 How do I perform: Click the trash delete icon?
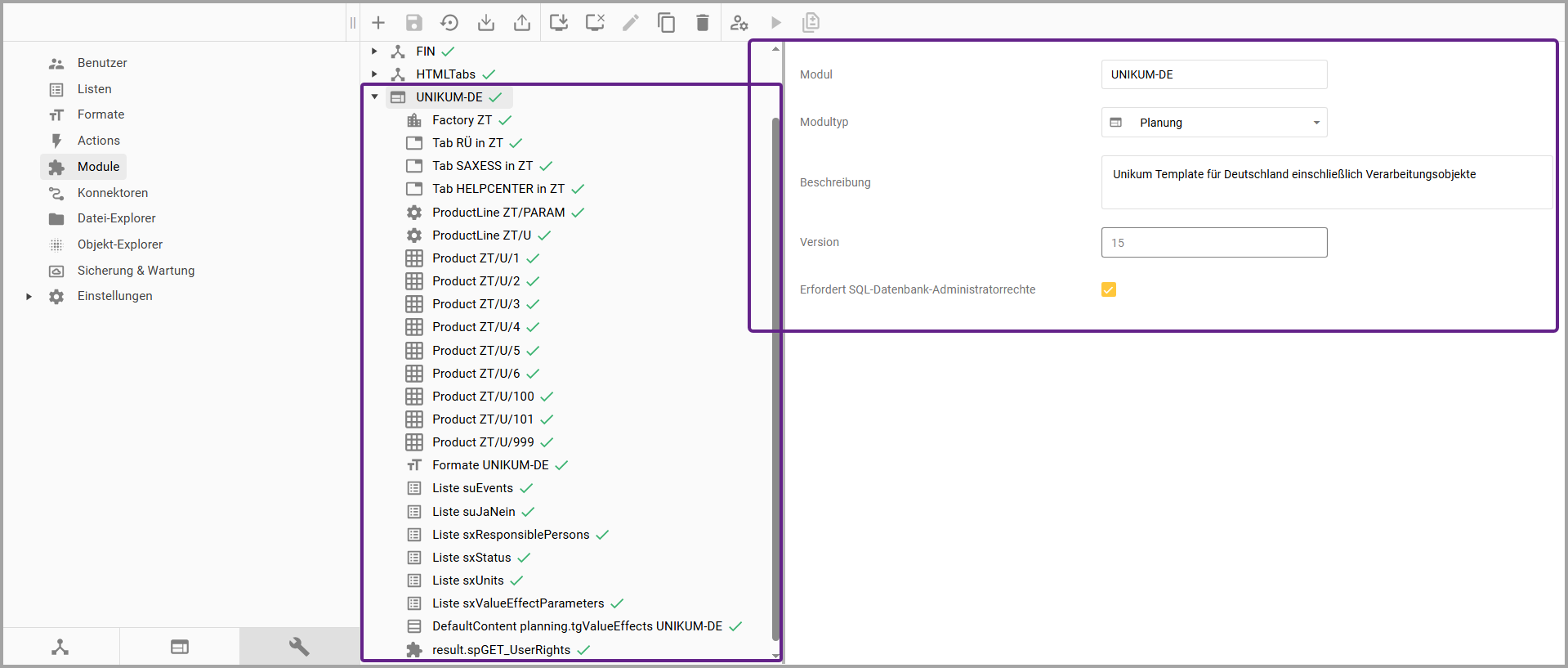(x=703, y=23)
